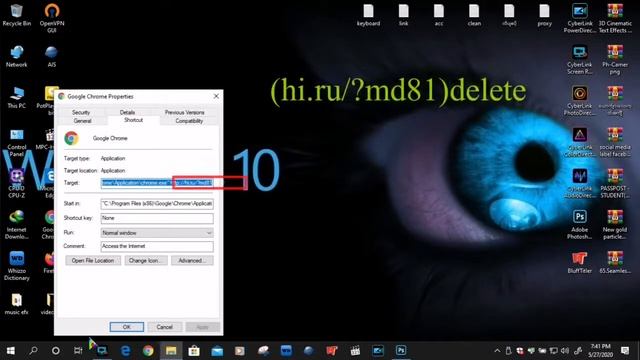The image size is (640, 360).
Task: Open File Explorer on the taskbar
Action: tap(171, 351)
